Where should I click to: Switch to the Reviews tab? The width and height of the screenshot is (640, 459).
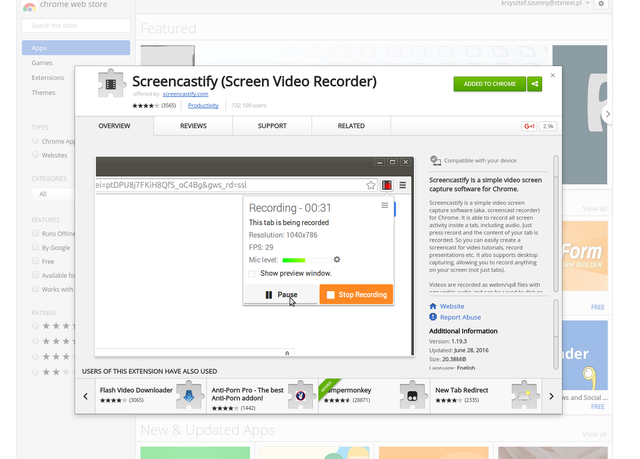[193, 126]
